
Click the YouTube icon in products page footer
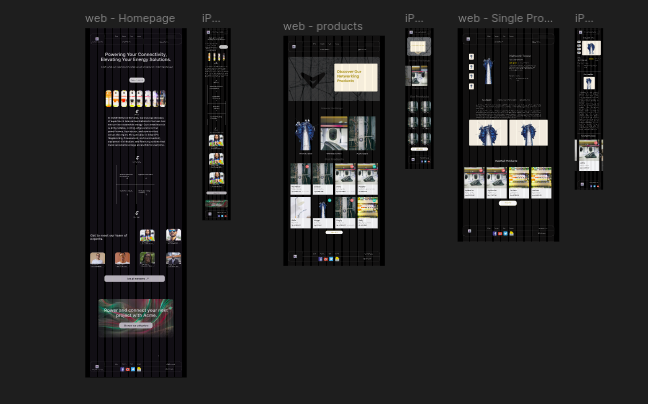pos(326,259)
